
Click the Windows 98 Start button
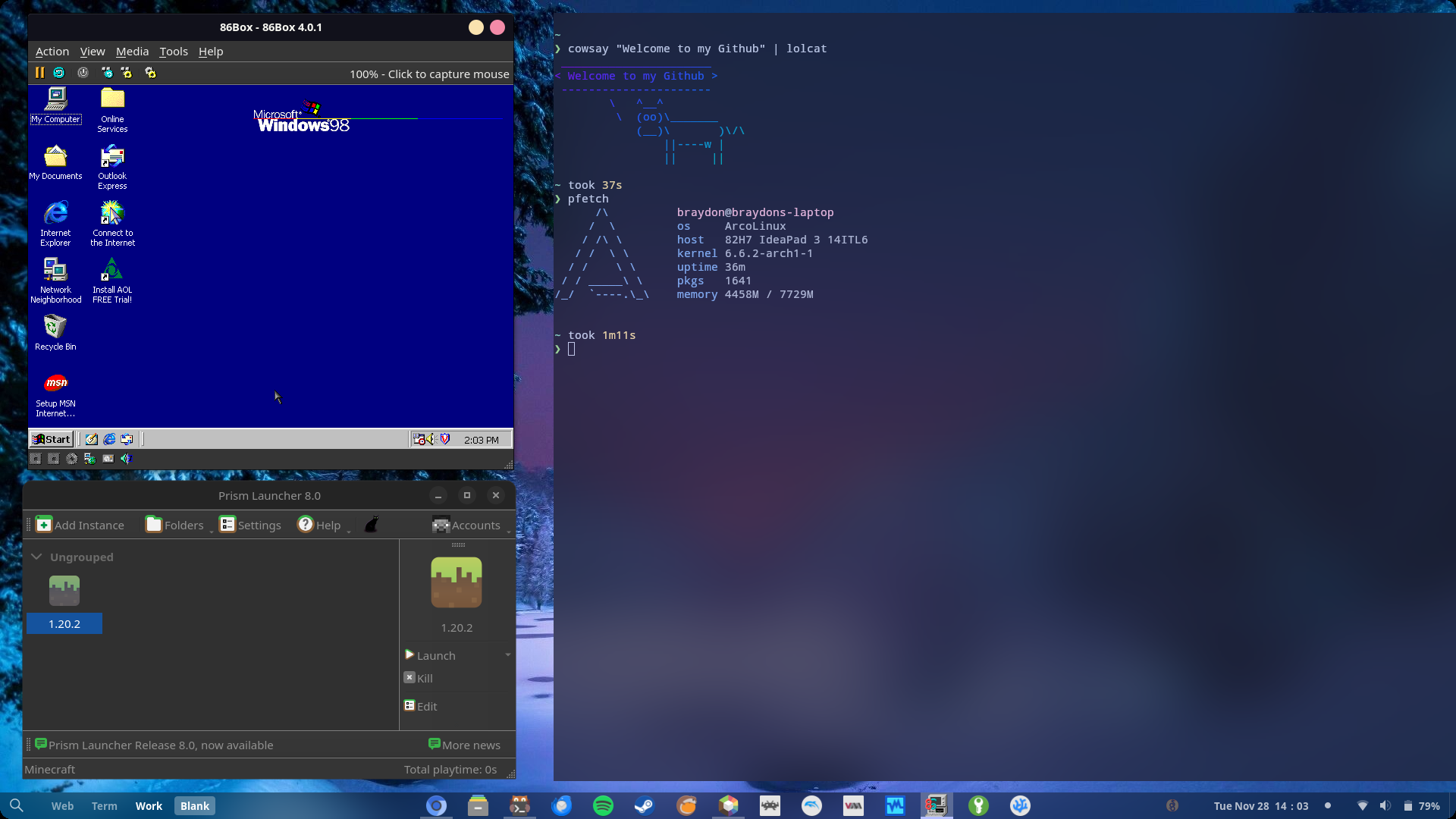pyautogui.click(x=52, y=439)
